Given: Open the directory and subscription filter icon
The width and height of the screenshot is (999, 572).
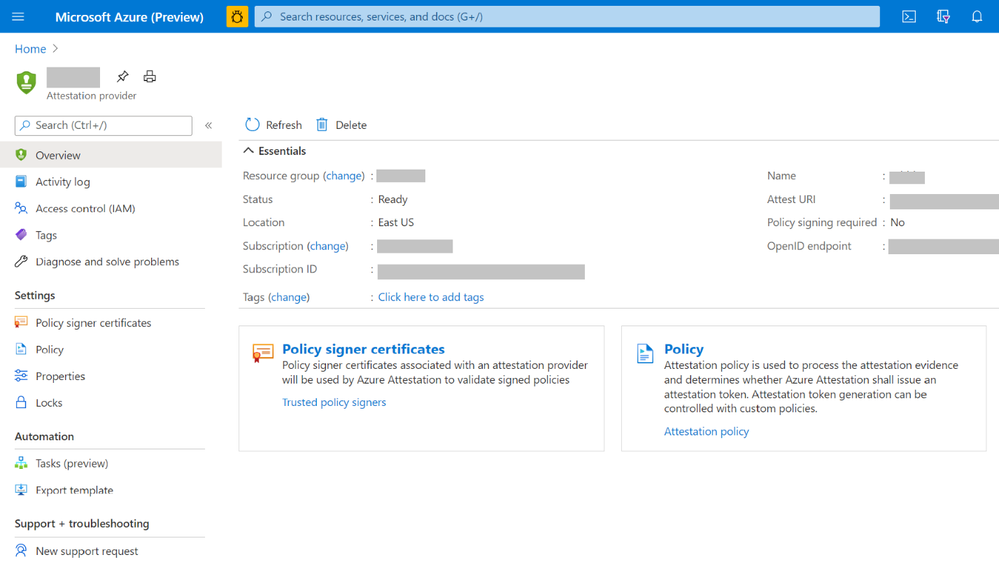Looking at the screenshot, I should [x=943, y=17].
